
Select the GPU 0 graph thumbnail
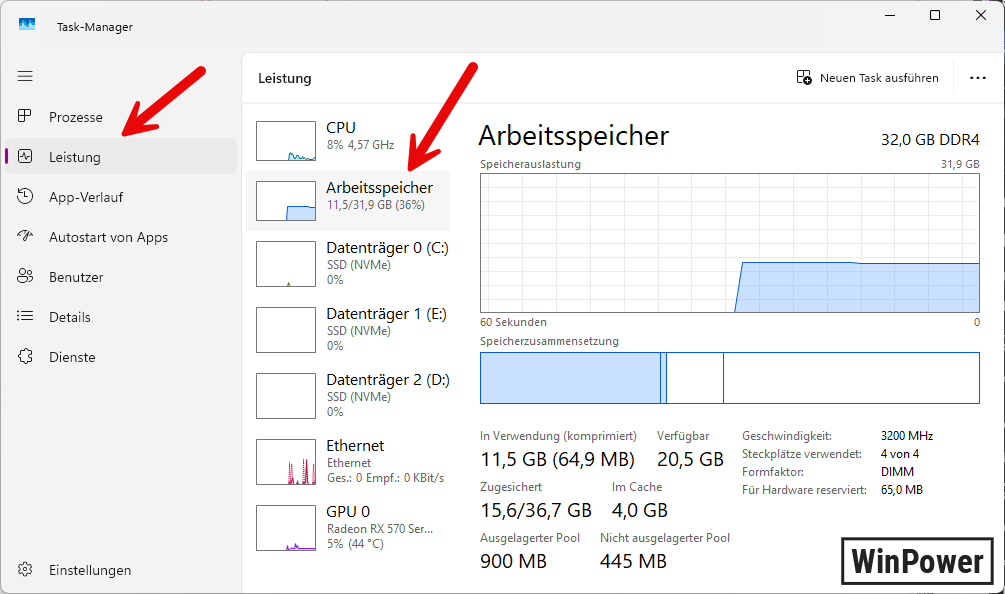[286, 528]
